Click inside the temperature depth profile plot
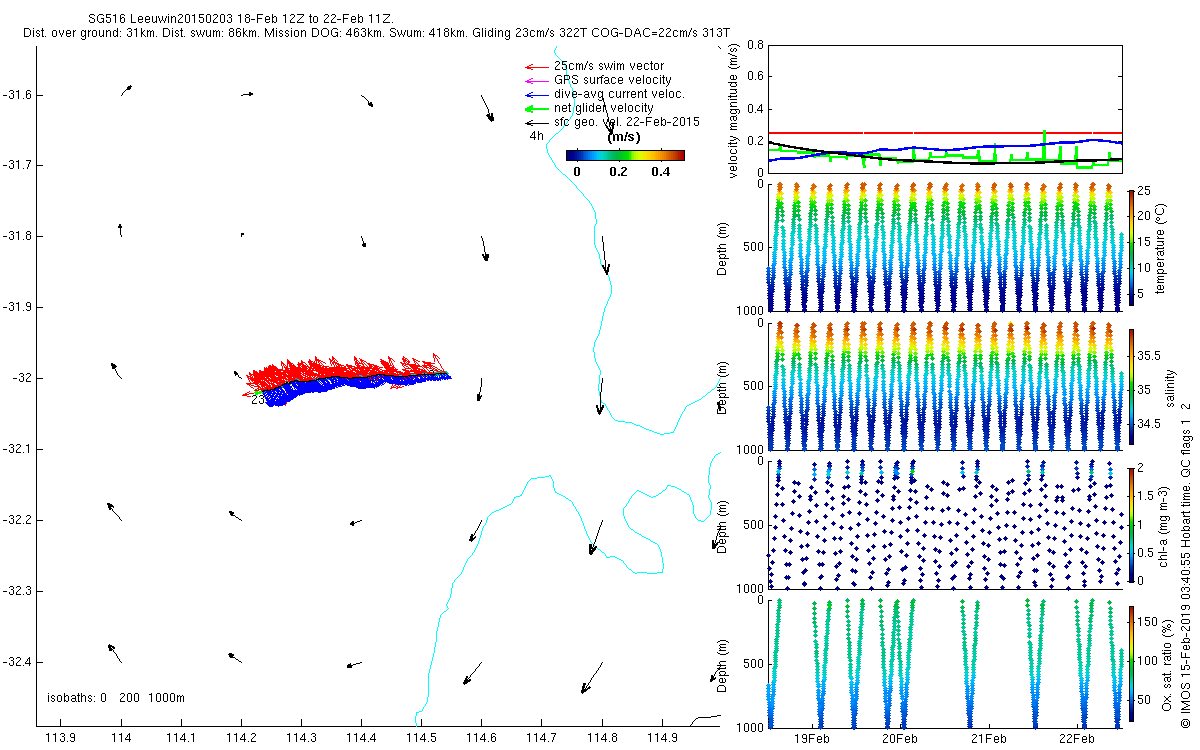The image size is (1200, 750). point(944,247)
